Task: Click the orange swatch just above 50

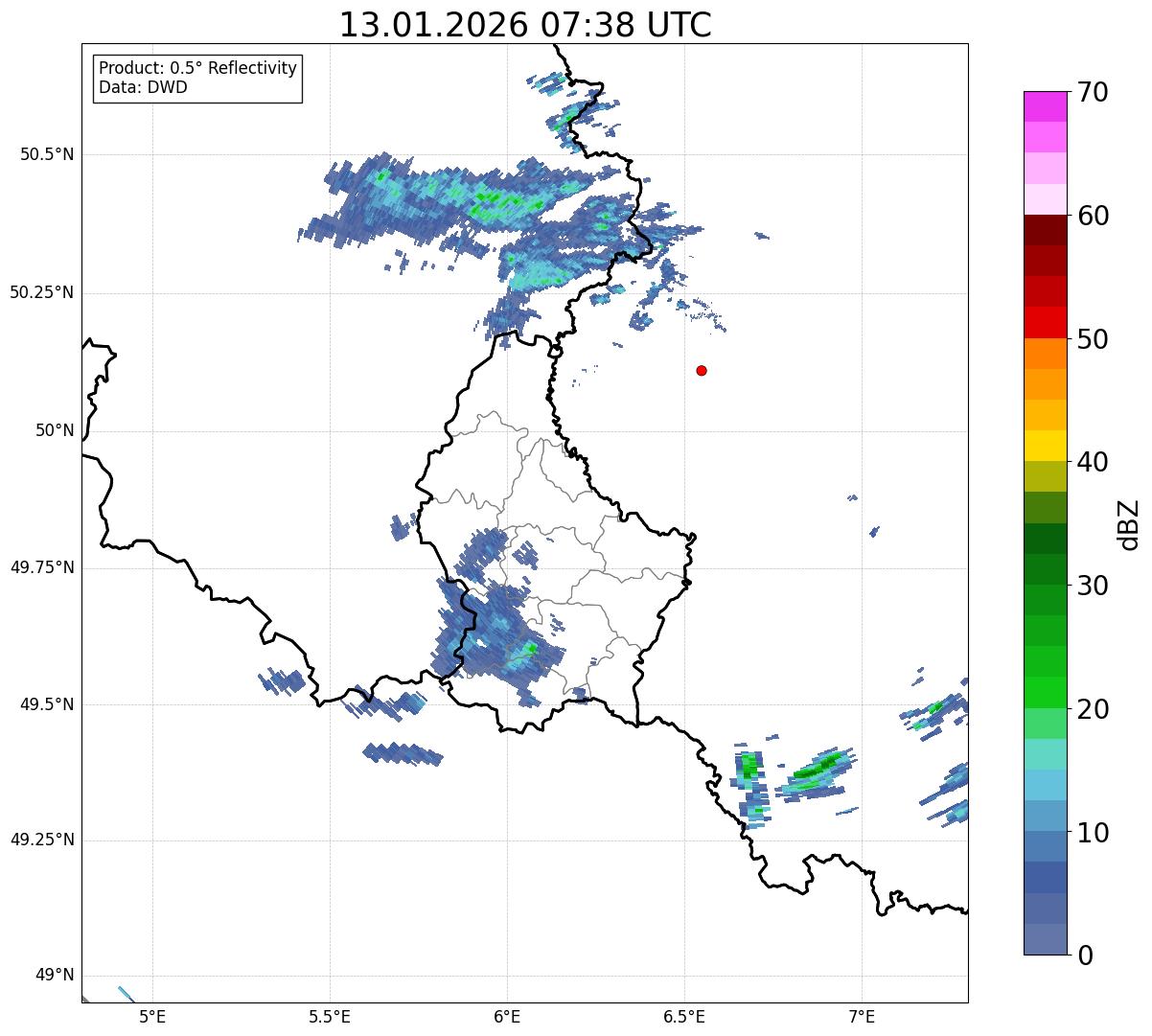Action: [1045, 354]
